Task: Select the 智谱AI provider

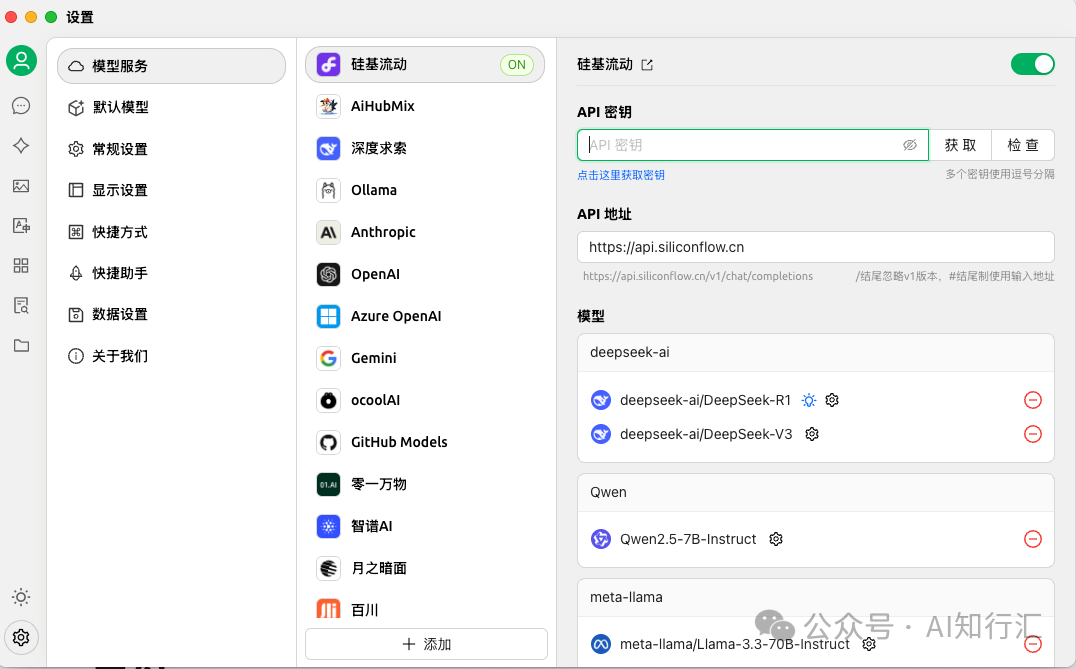Action: tap(425, 526)
